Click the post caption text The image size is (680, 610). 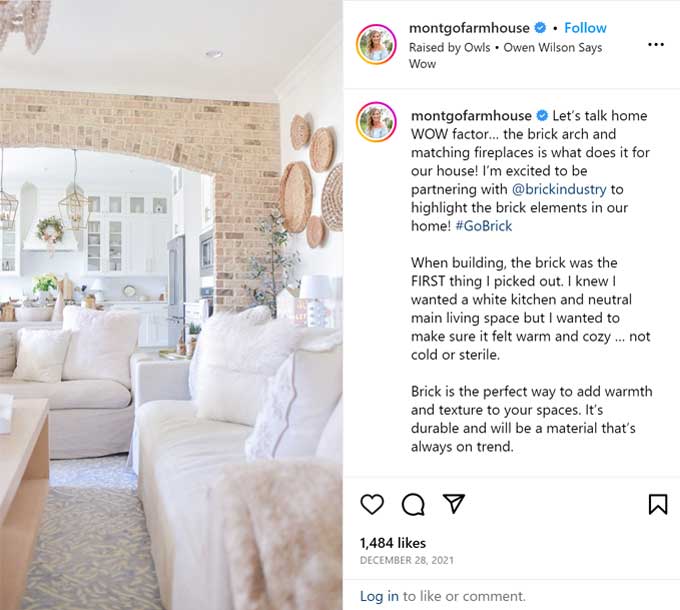[x=531, y=281]
